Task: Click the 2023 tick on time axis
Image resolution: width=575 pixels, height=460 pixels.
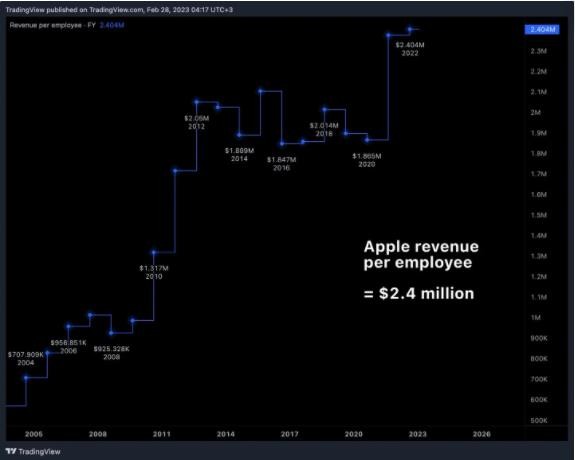Action: (418, 434)
